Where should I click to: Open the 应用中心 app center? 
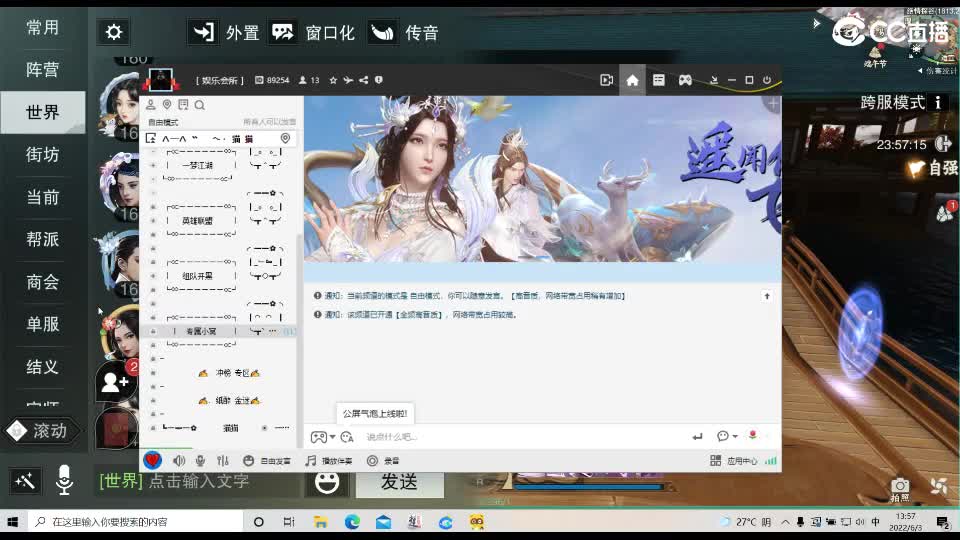[x=733, y=460]
